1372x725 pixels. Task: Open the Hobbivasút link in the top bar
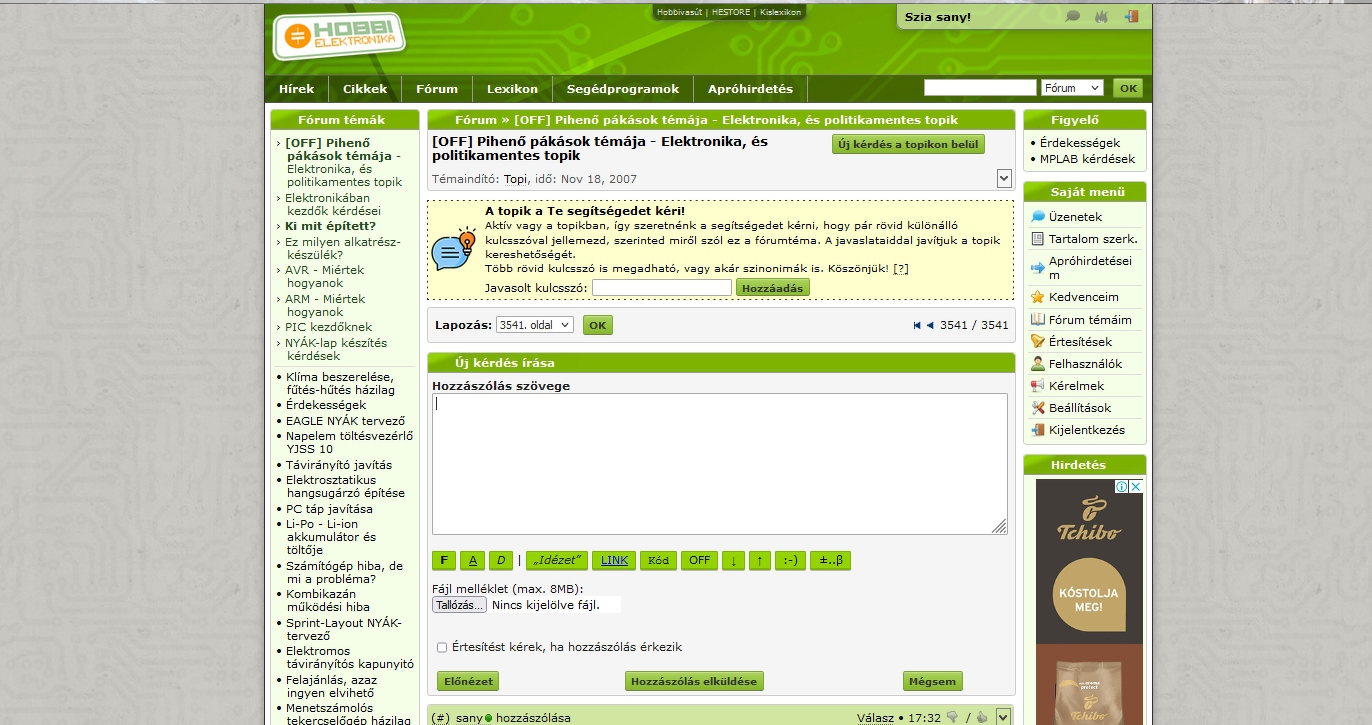click(x=680, y=13)
